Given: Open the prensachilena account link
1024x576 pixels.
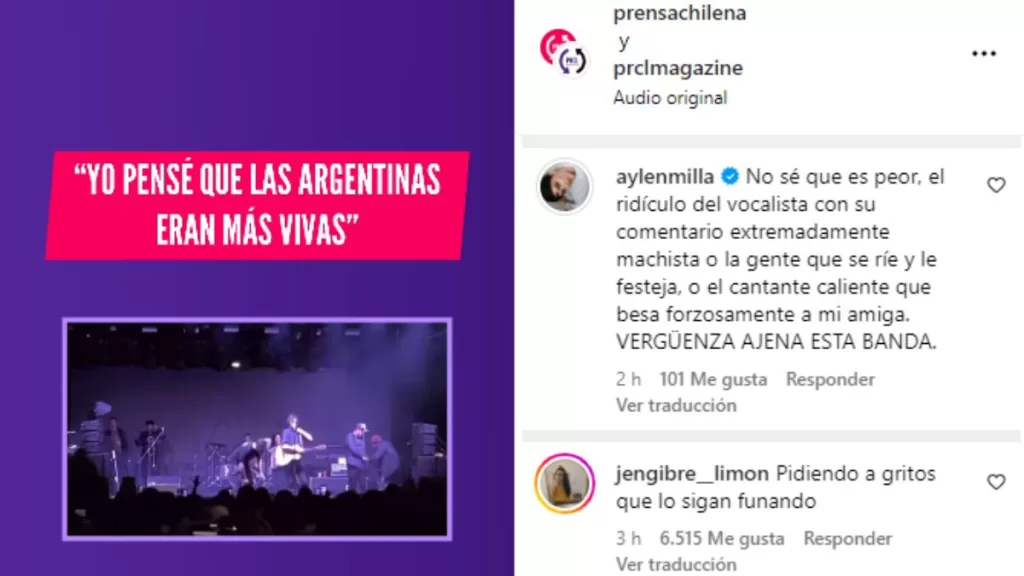Looking at the screenshot, I should pyautogui.click(x=679, y=13).
